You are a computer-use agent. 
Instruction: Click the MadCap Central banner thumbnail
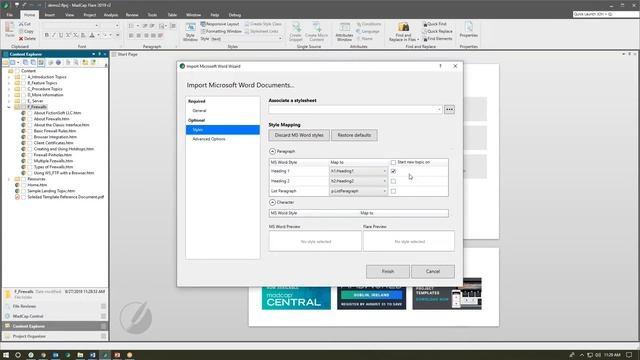[x=296, y=298]
